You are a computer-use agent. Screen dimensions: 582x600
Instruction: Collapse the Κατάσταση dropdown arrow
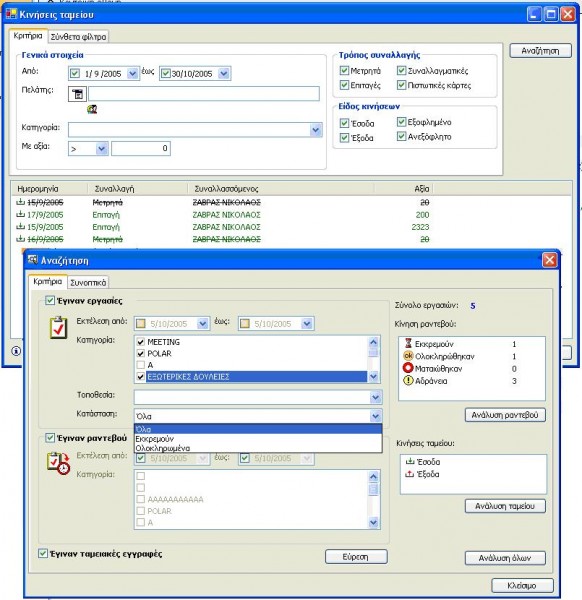click(x=375, y=416)
